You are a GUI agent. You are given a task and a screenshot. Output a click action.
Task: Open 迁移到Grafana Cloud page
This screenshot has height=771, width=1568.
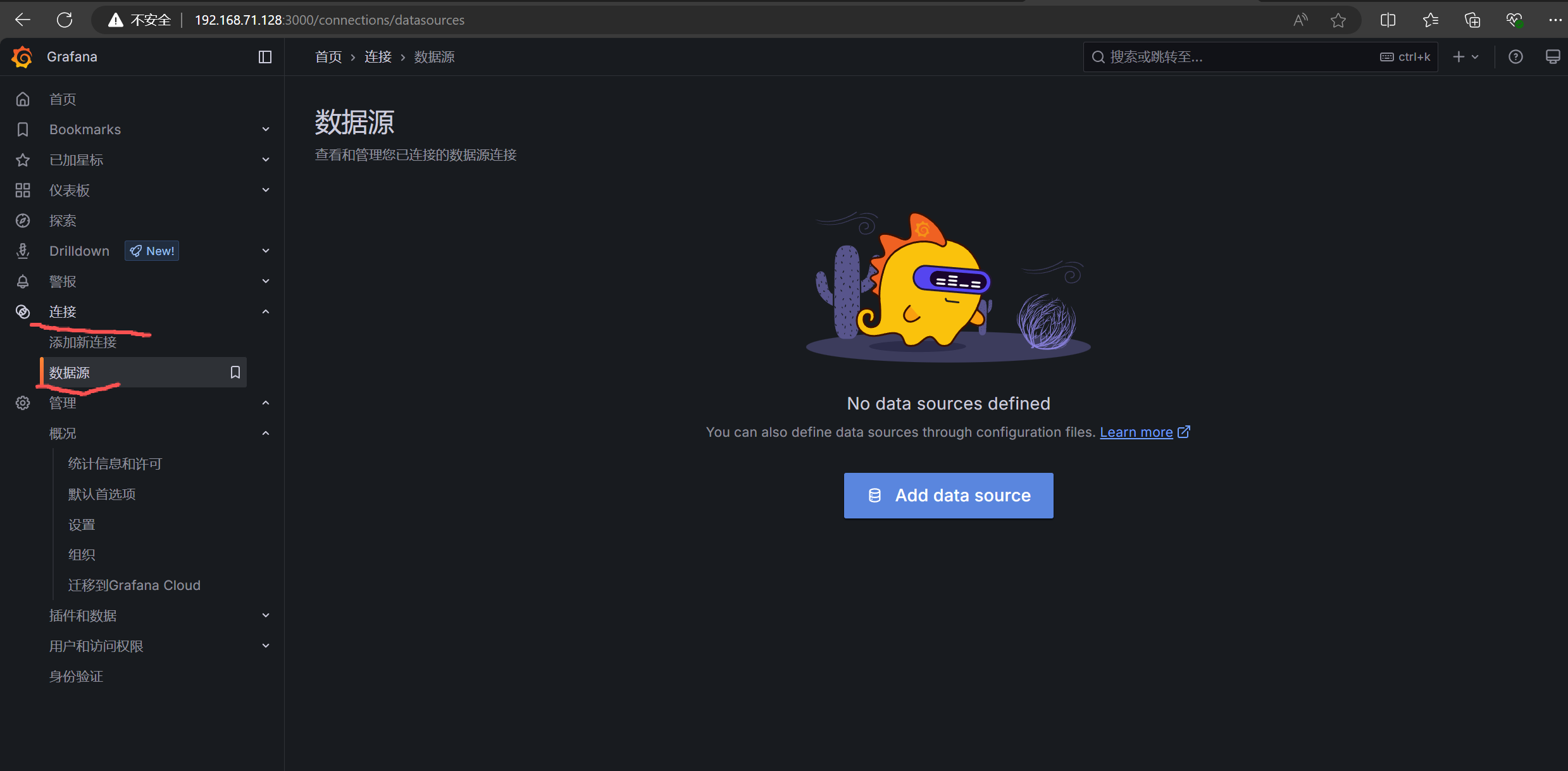134,586
